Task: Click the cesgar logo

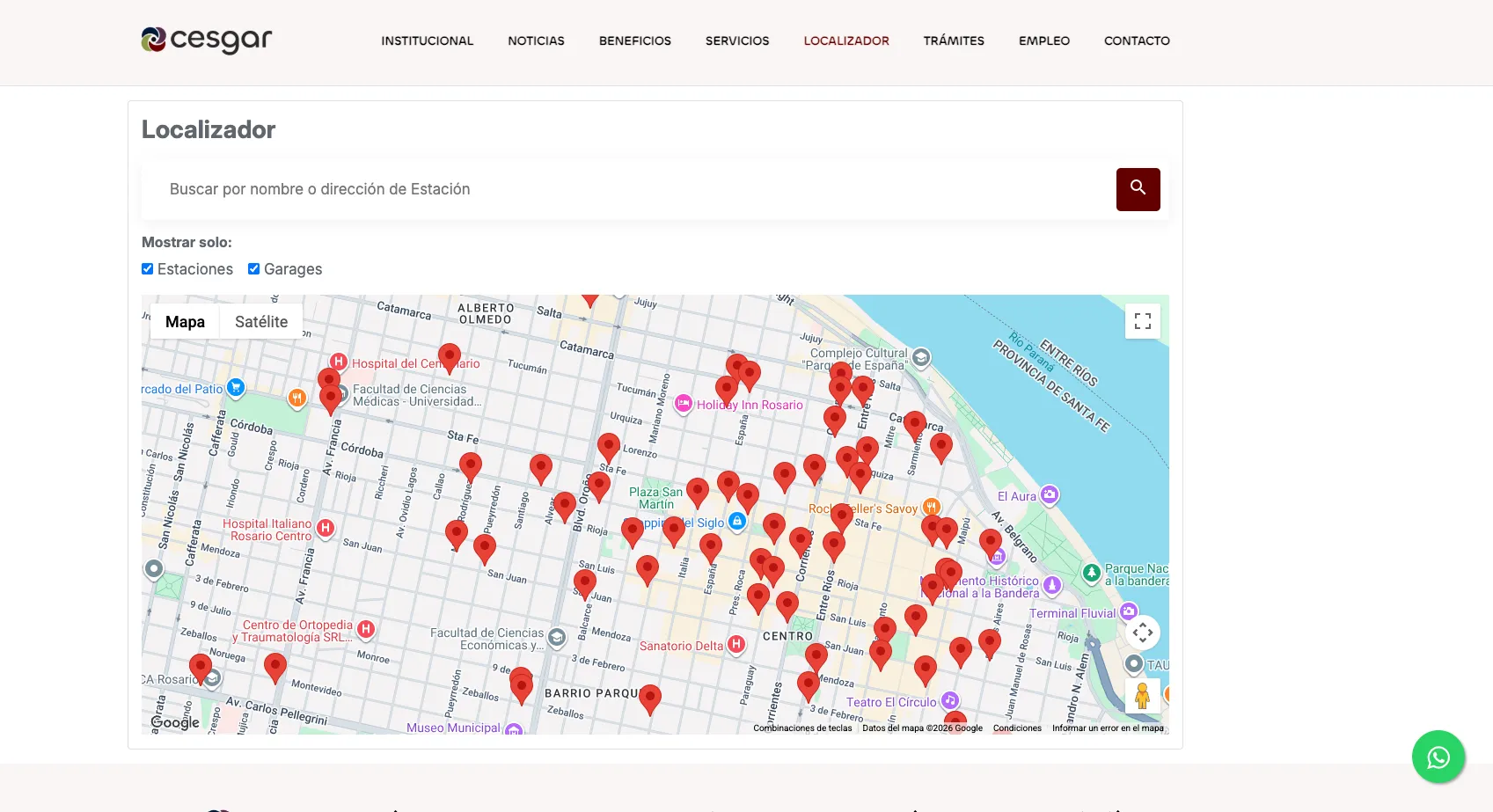Action: click(x=207, y=40)
